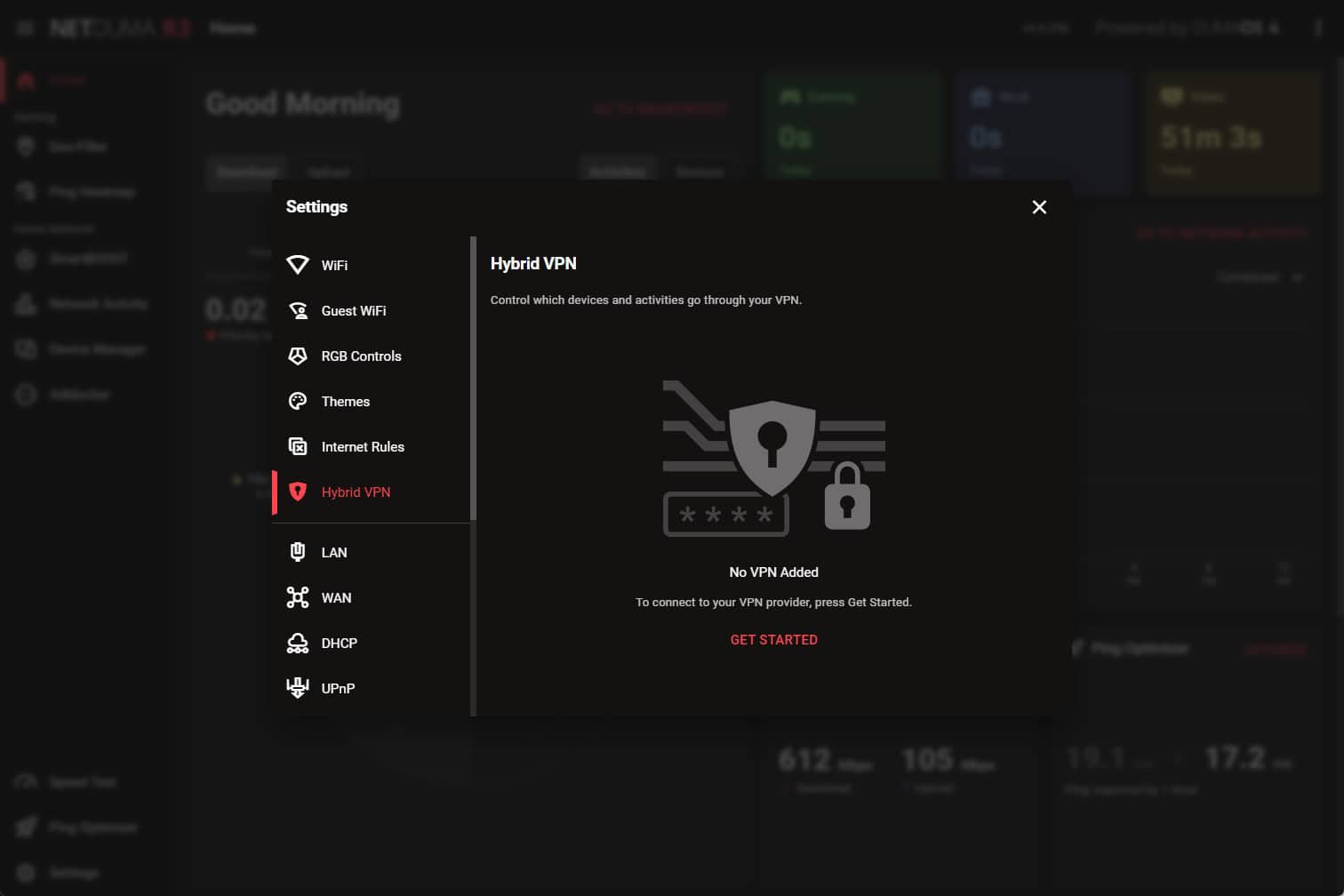Screen dimensions: 1344x896
Task: Open the hamburger menu in top-left corner
Action: point(25,28)
